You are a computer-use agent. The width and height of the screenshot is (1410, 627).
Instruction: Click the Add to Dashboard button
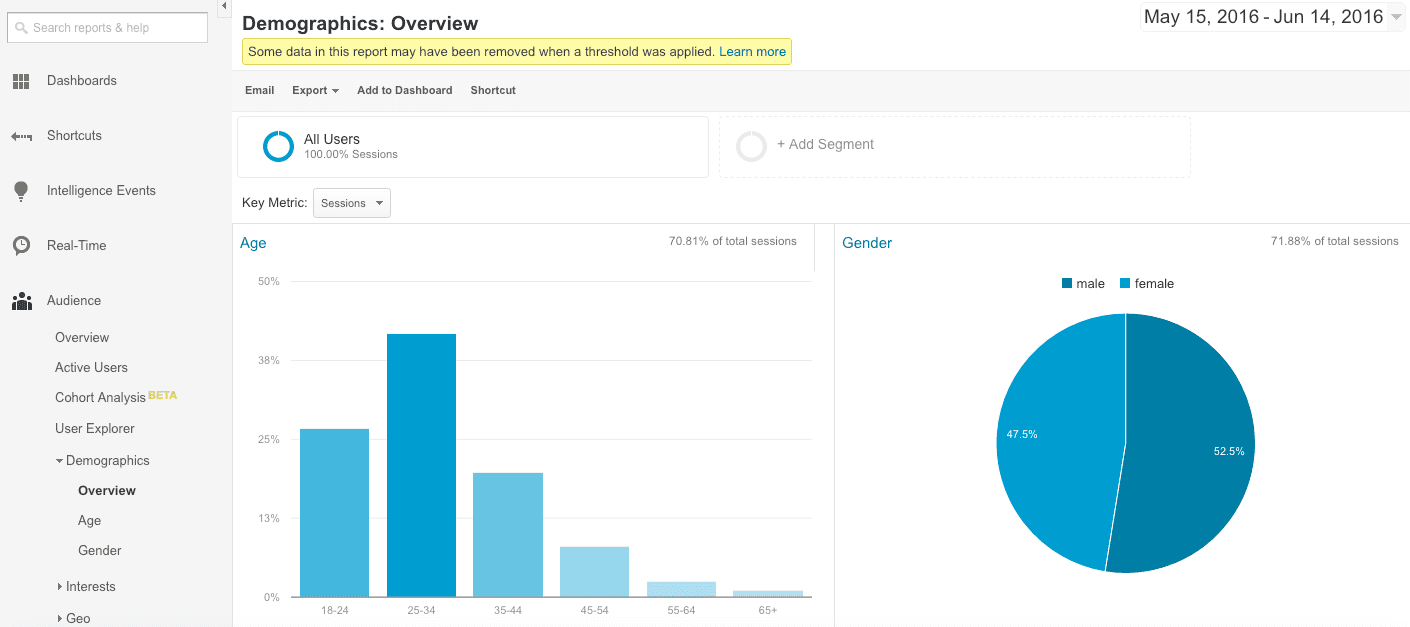404,90
